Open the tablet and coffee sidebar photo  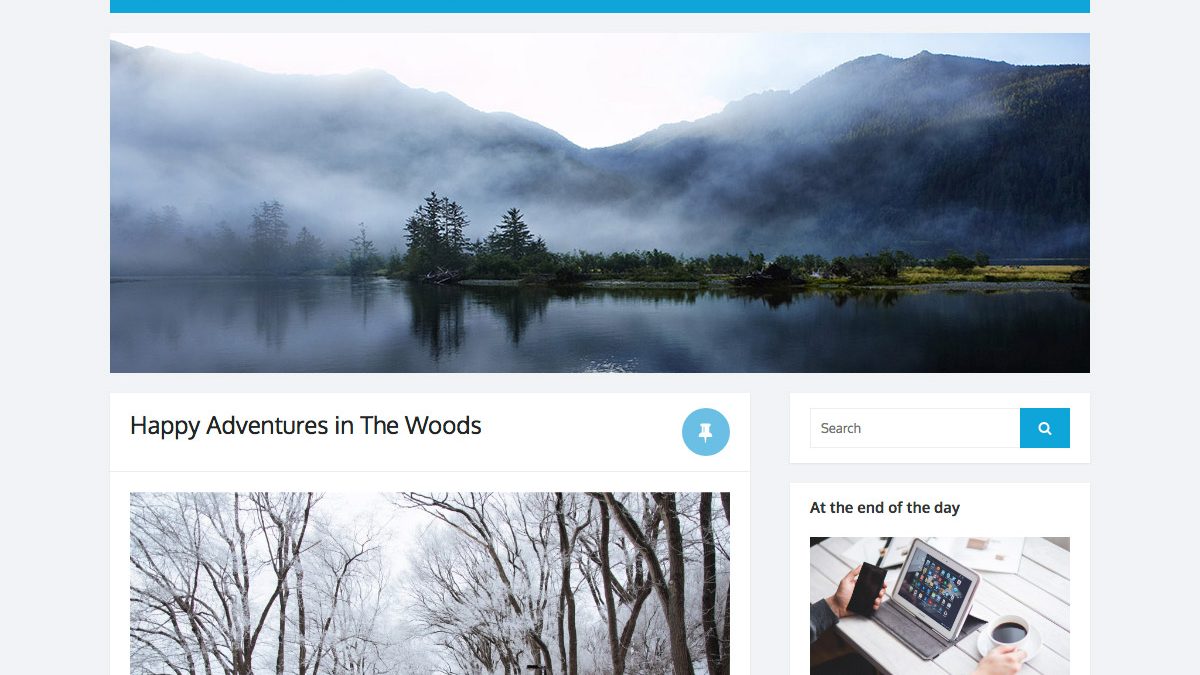point(940,606)
